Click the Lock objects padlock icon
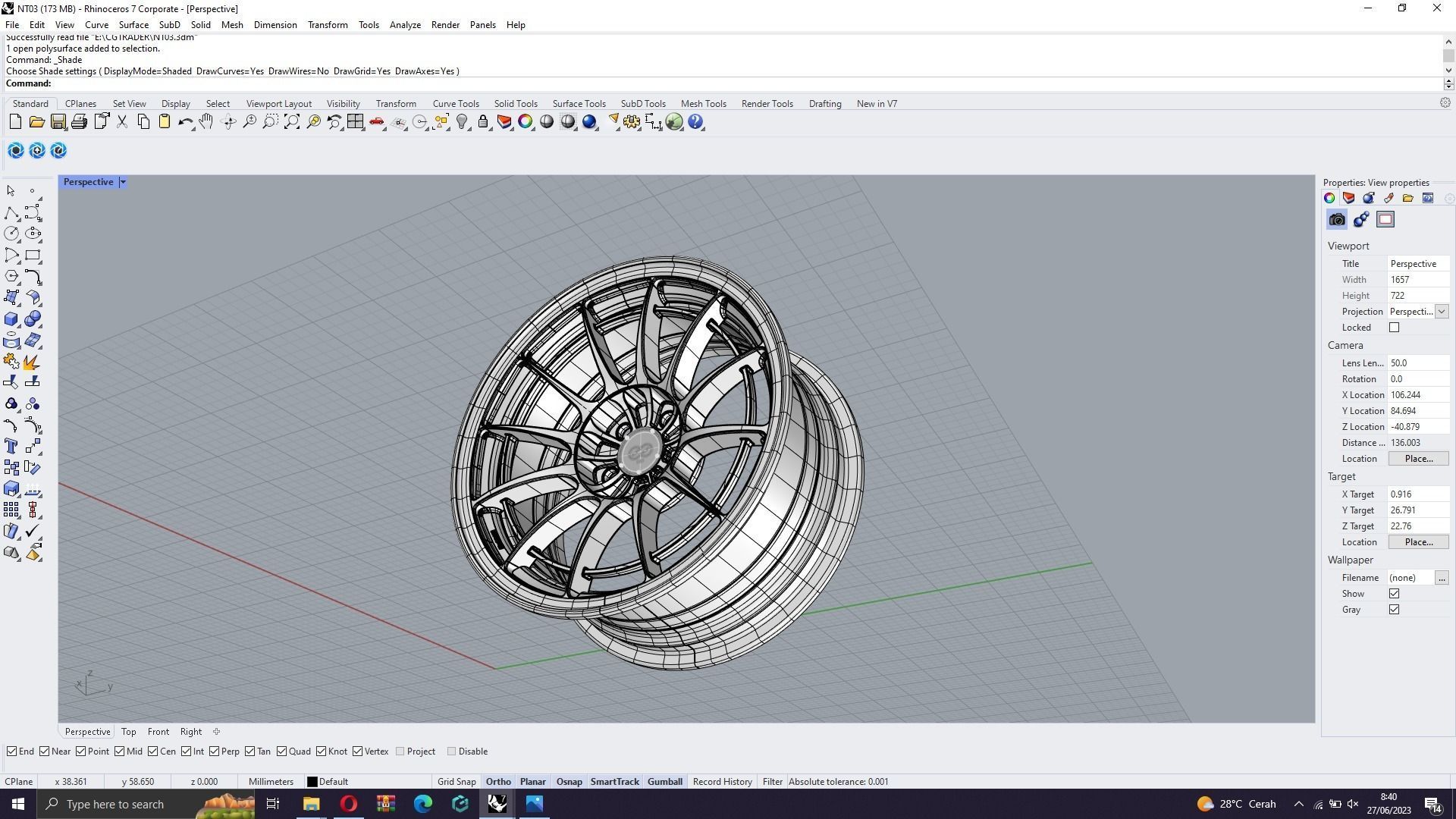This screenshot has width=1456, height=819. click(483, 122)
